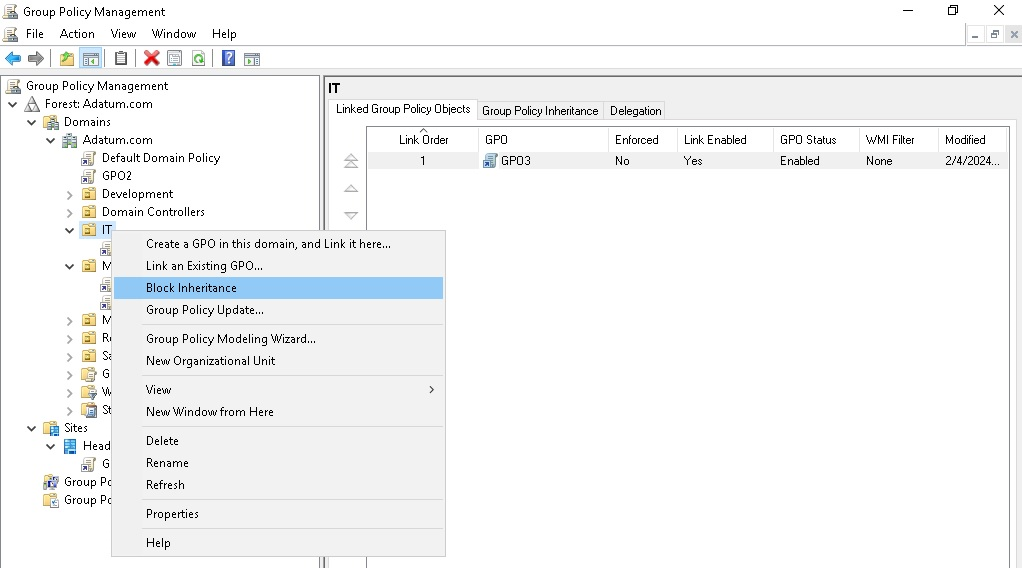Click the Up one level folder icon
This screenshot has height=568, width=1022.
click(x=66, y=59)
